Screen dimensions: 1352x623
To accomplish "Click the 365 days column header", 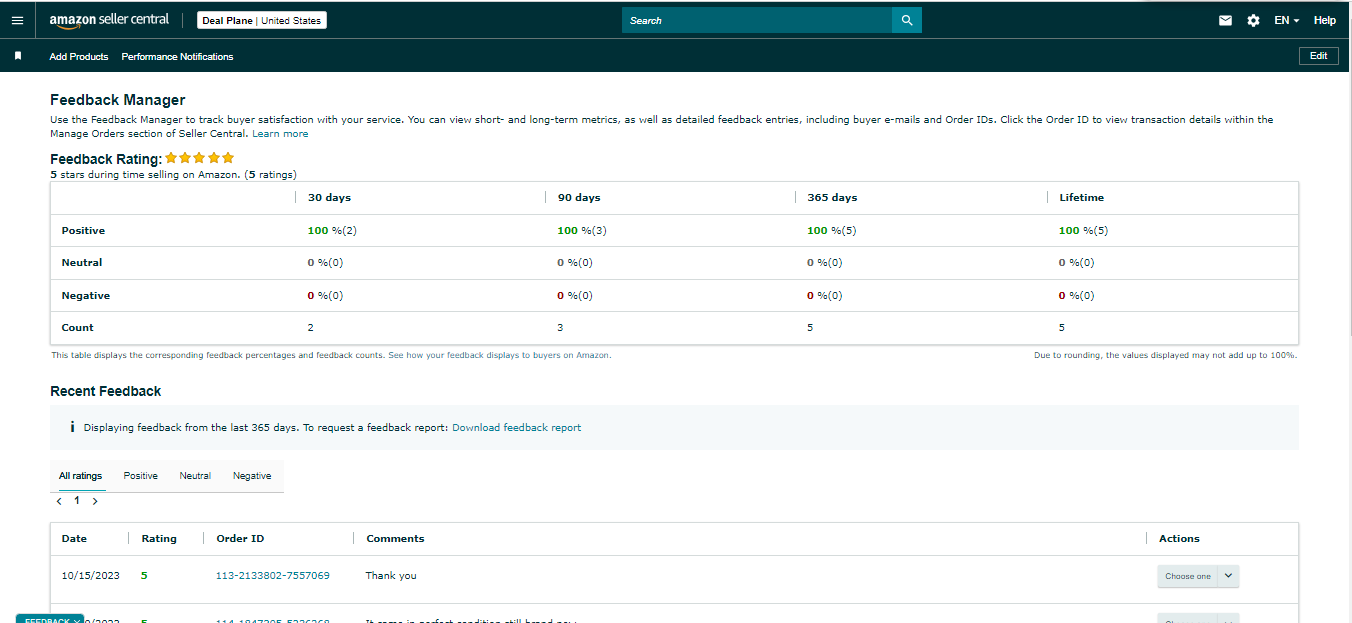I will click(x=832, y=198).
